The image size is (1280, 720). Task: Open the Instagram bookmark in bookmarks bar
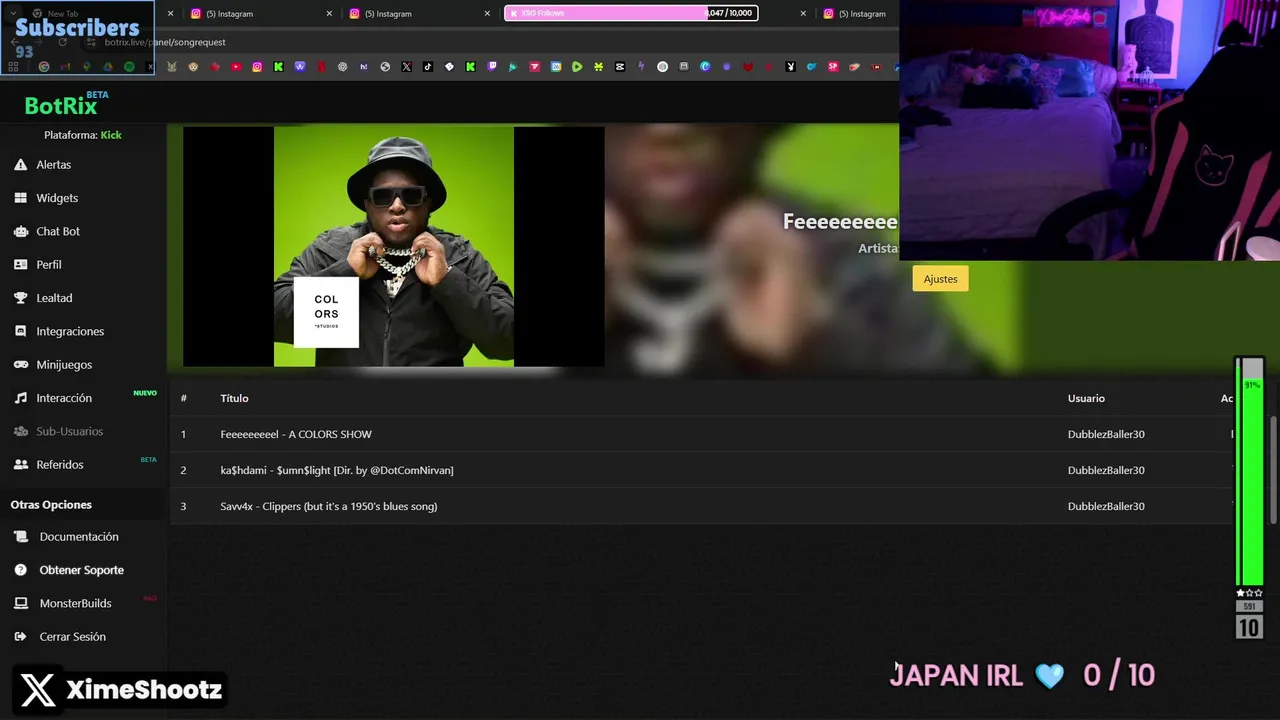pyautogui.click(x=257, y=67)
